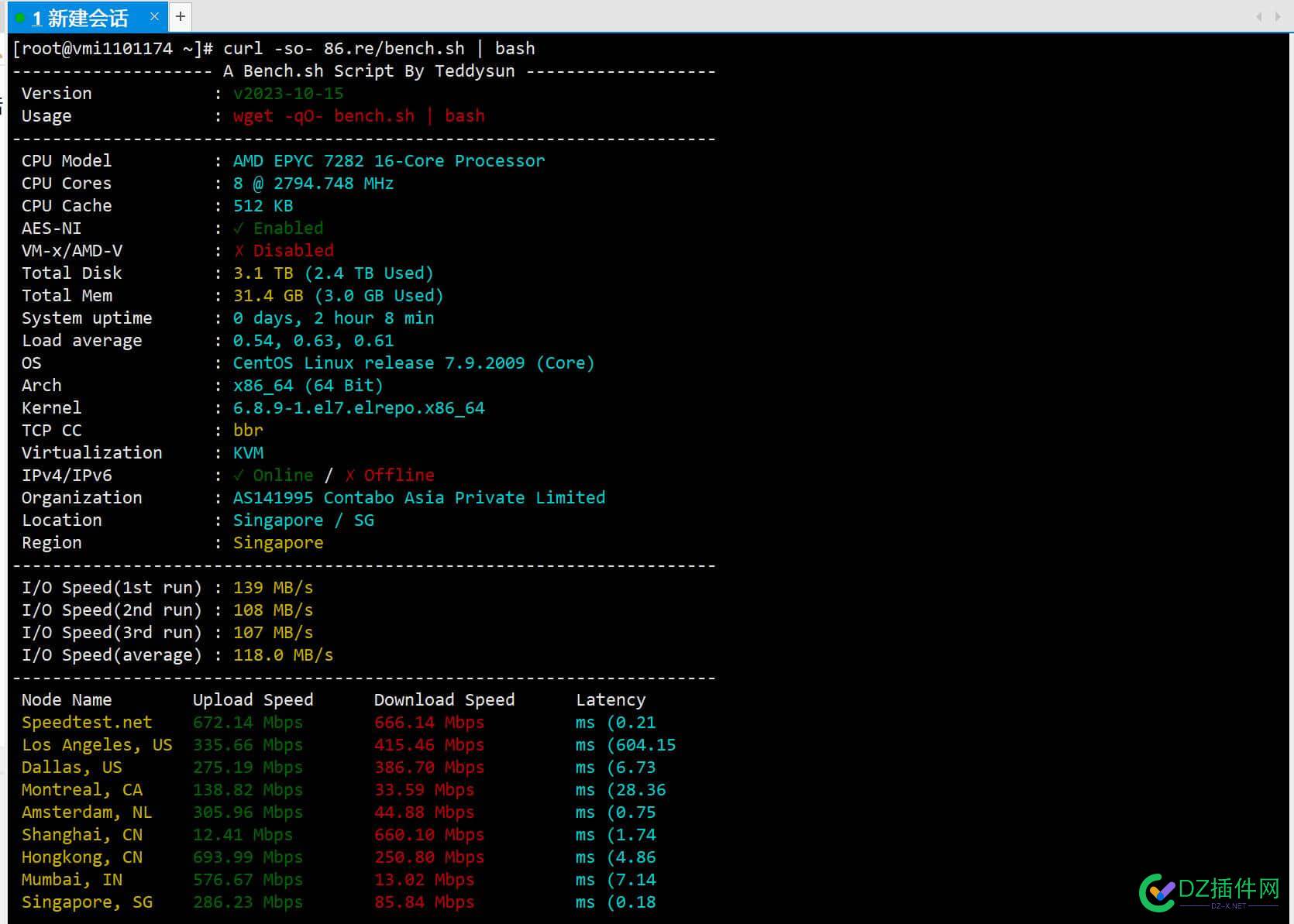Click the Upload Speed column header
The height and width of the screenshot is (924, 1294).
point(253,699)
